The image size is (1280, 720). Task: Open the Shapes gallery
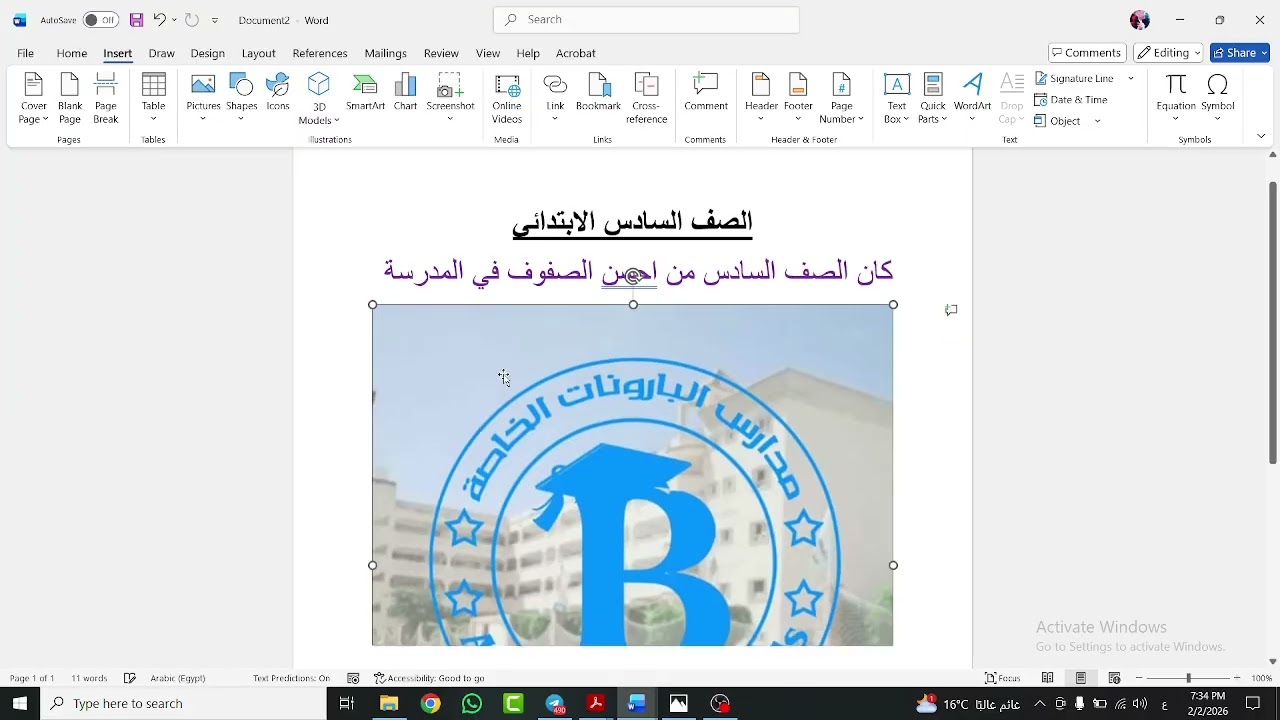(x=241, y=98)
